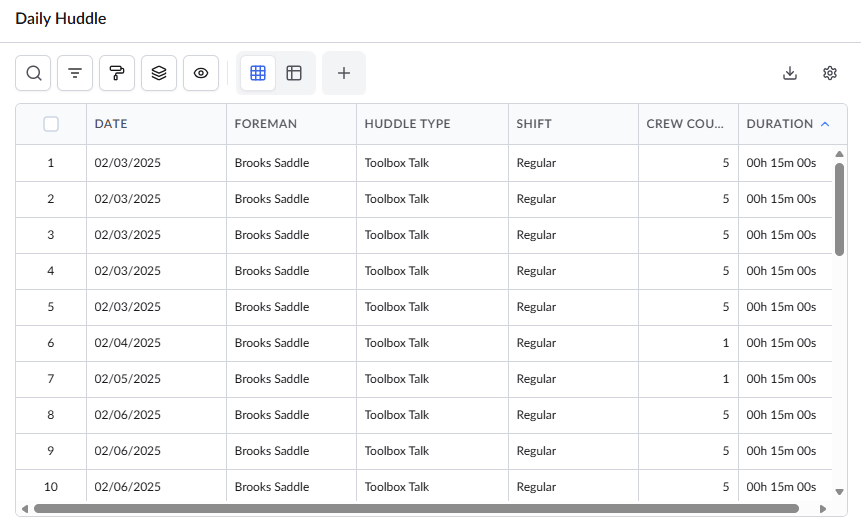Viewport: 861px width, 525px height.
Task: Switch to the table layout view icon
Action: tap(294, 73)
